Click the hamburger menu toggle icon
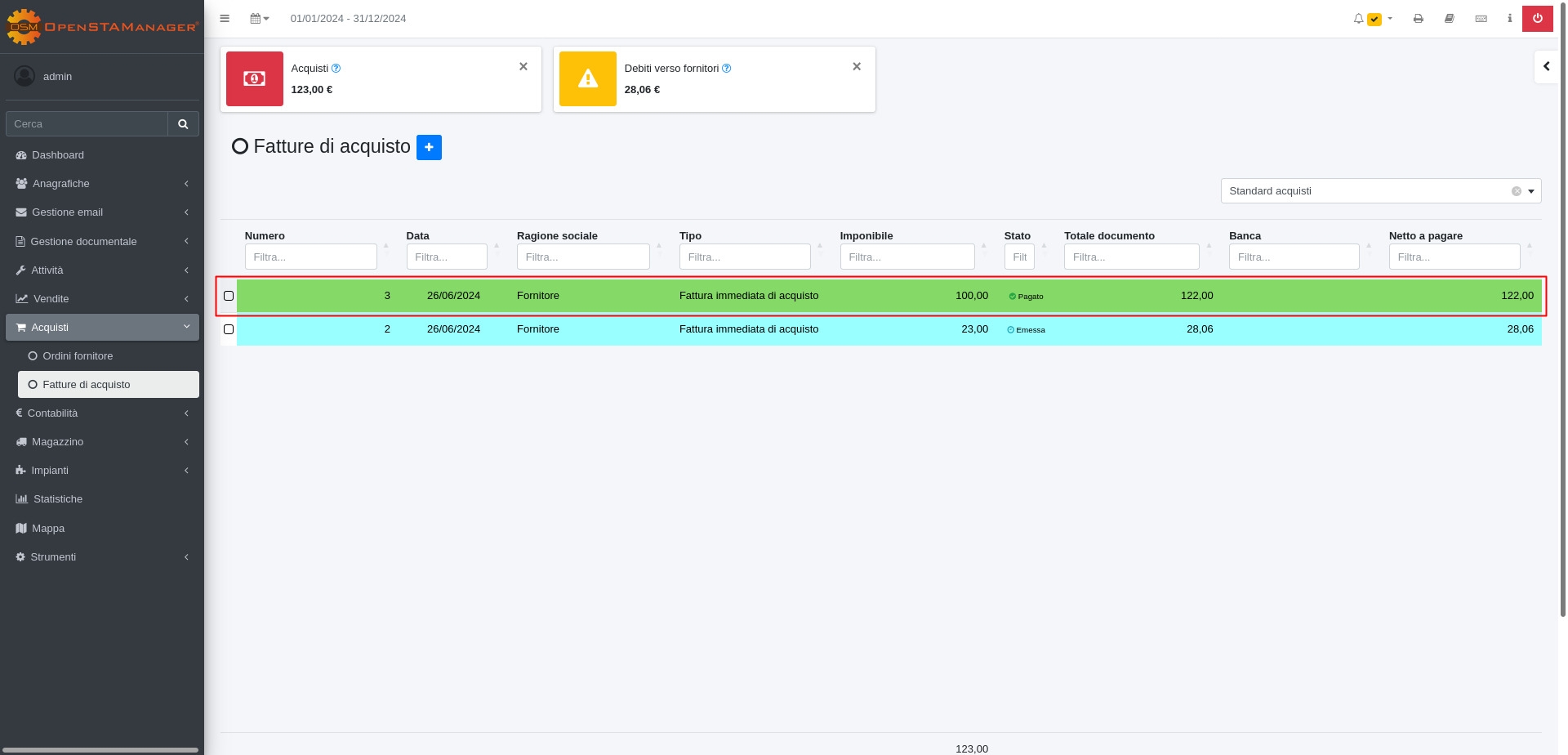Viewport: 1568px width, 755px height. click(225, 18)
